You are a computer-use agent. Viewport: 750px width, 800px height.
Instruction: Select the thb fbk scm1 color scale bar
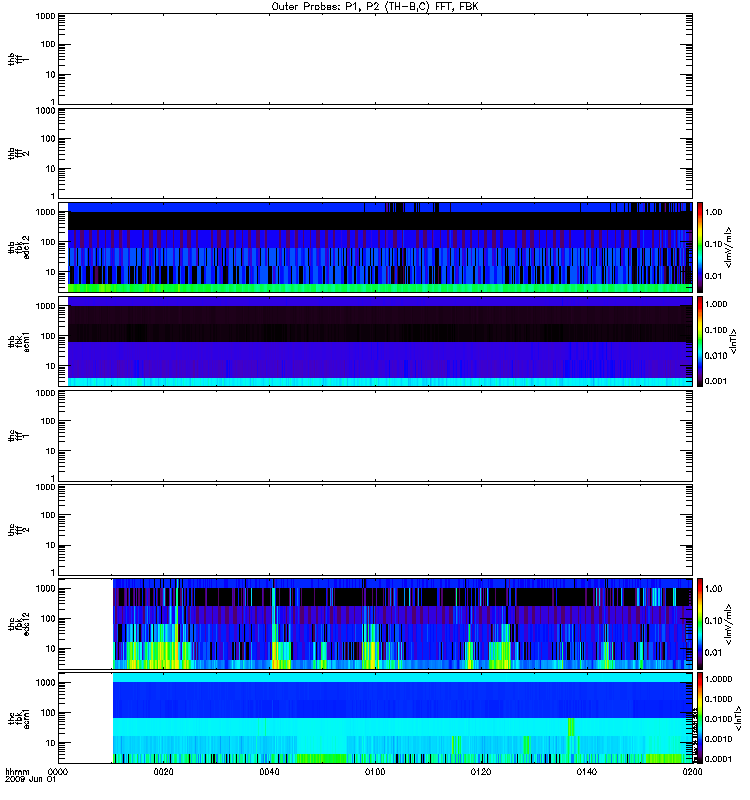click(701, 340)
